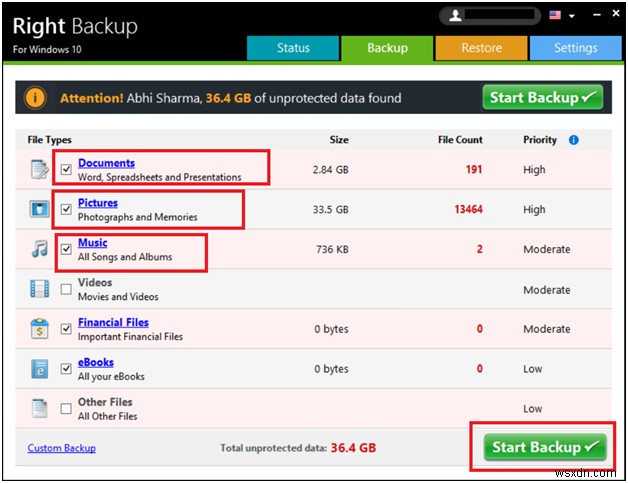The width and height of the screenshot is (628, 483).
Task: Switch to the Settings tab
Action: coord(576,48)
